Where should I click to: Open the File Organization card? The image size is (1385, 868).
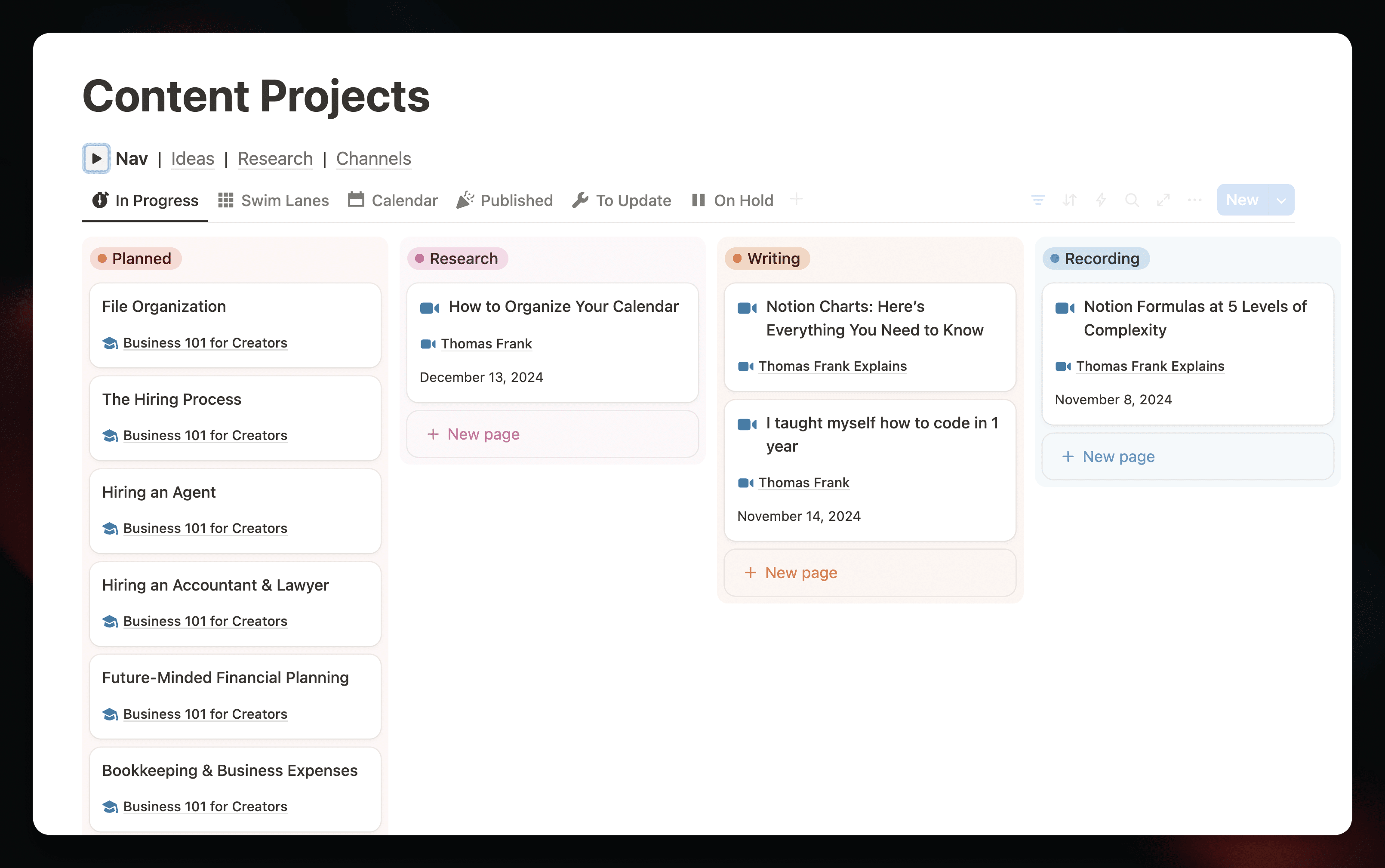pos(235,325)
